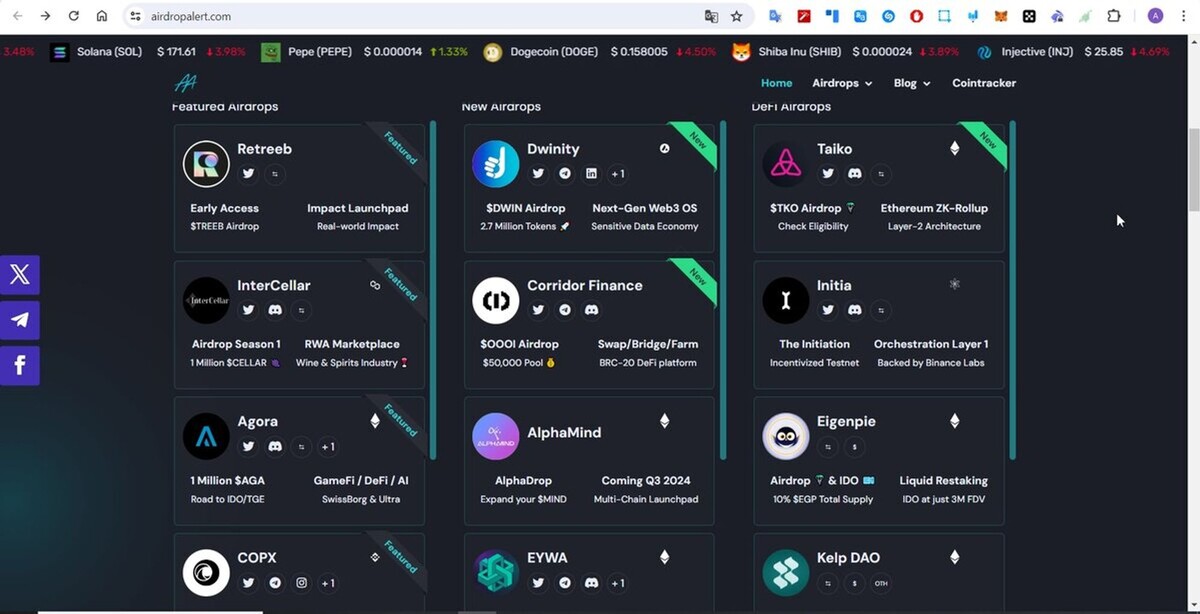Click Retreeb's Twitter icon

(248, 174)
